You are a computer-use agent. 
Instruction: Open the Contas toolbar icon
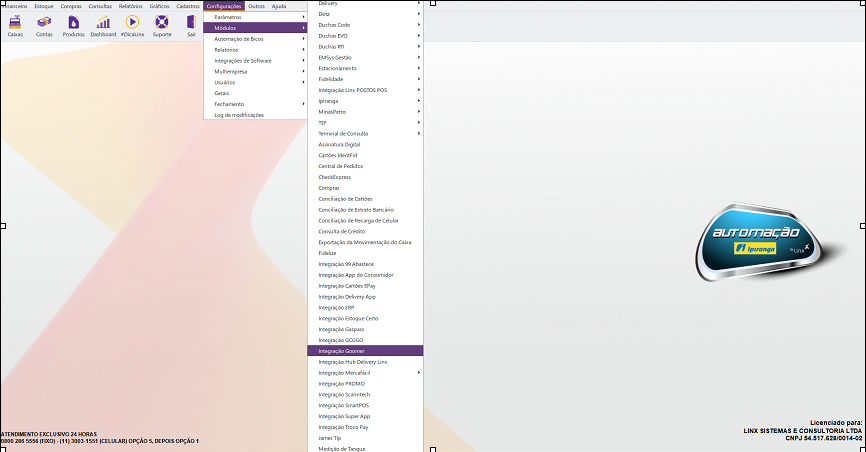pos(44,26)
